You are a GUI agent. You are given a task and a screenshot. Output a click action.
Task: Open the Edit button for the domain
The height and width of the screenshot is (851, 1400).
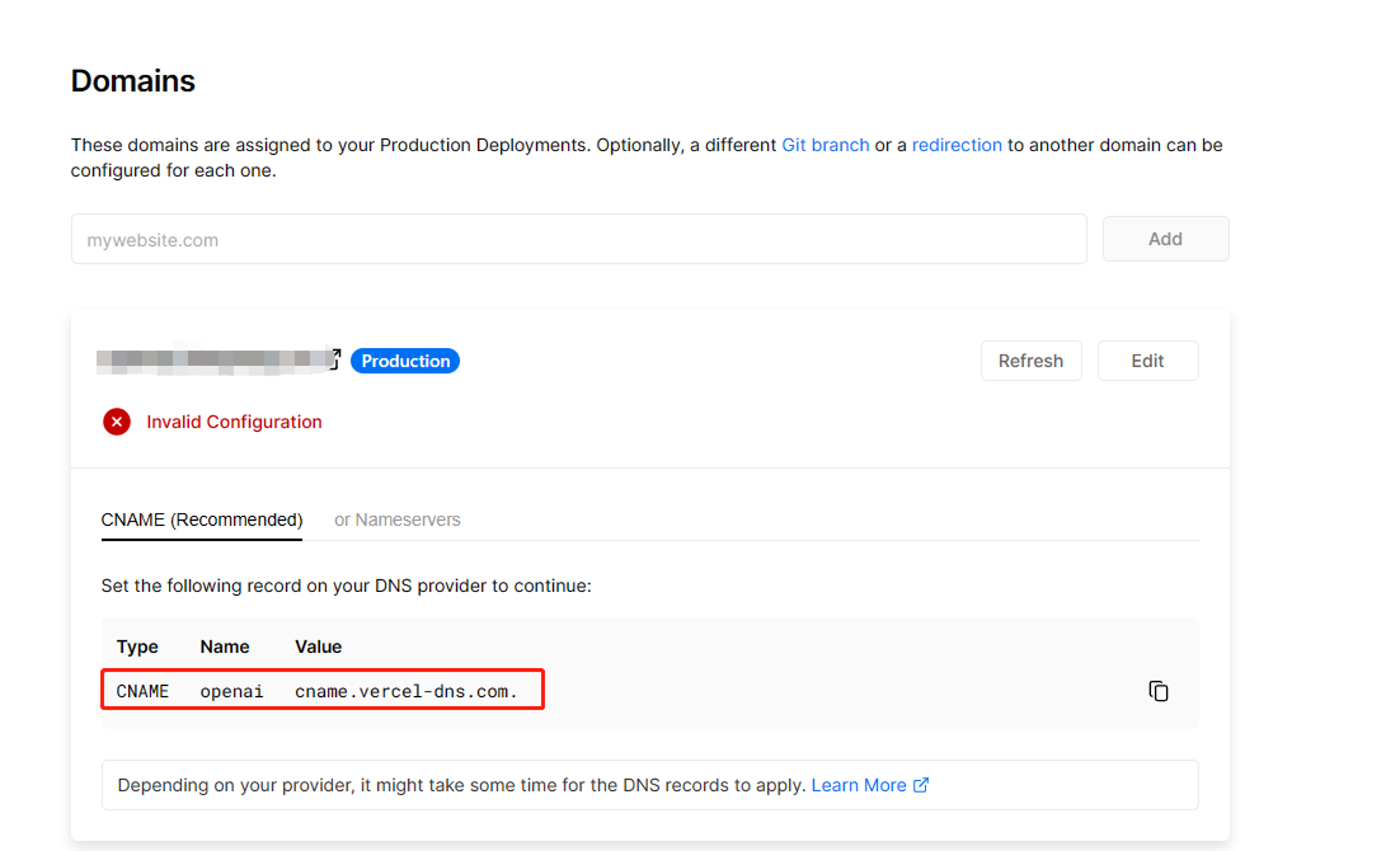1148,361
